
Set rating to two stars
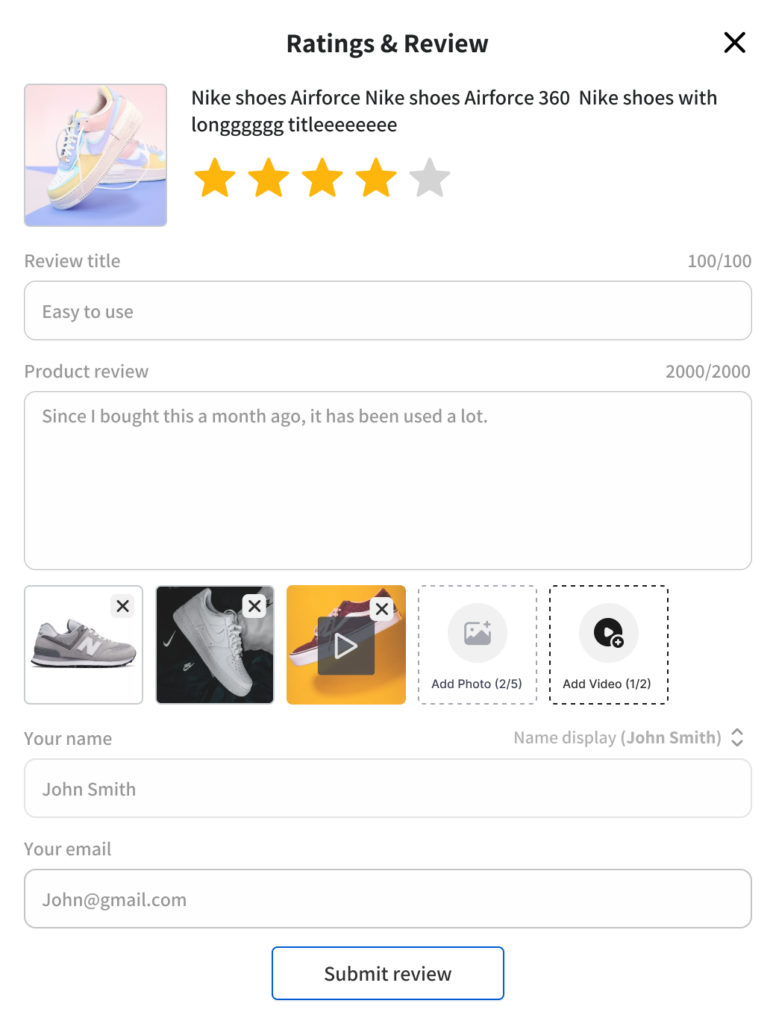(268, 178)
